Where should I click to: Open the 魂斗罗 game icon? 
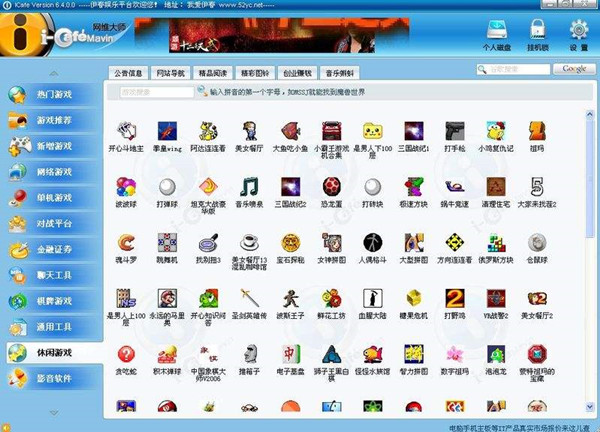[x=126, y=243]
